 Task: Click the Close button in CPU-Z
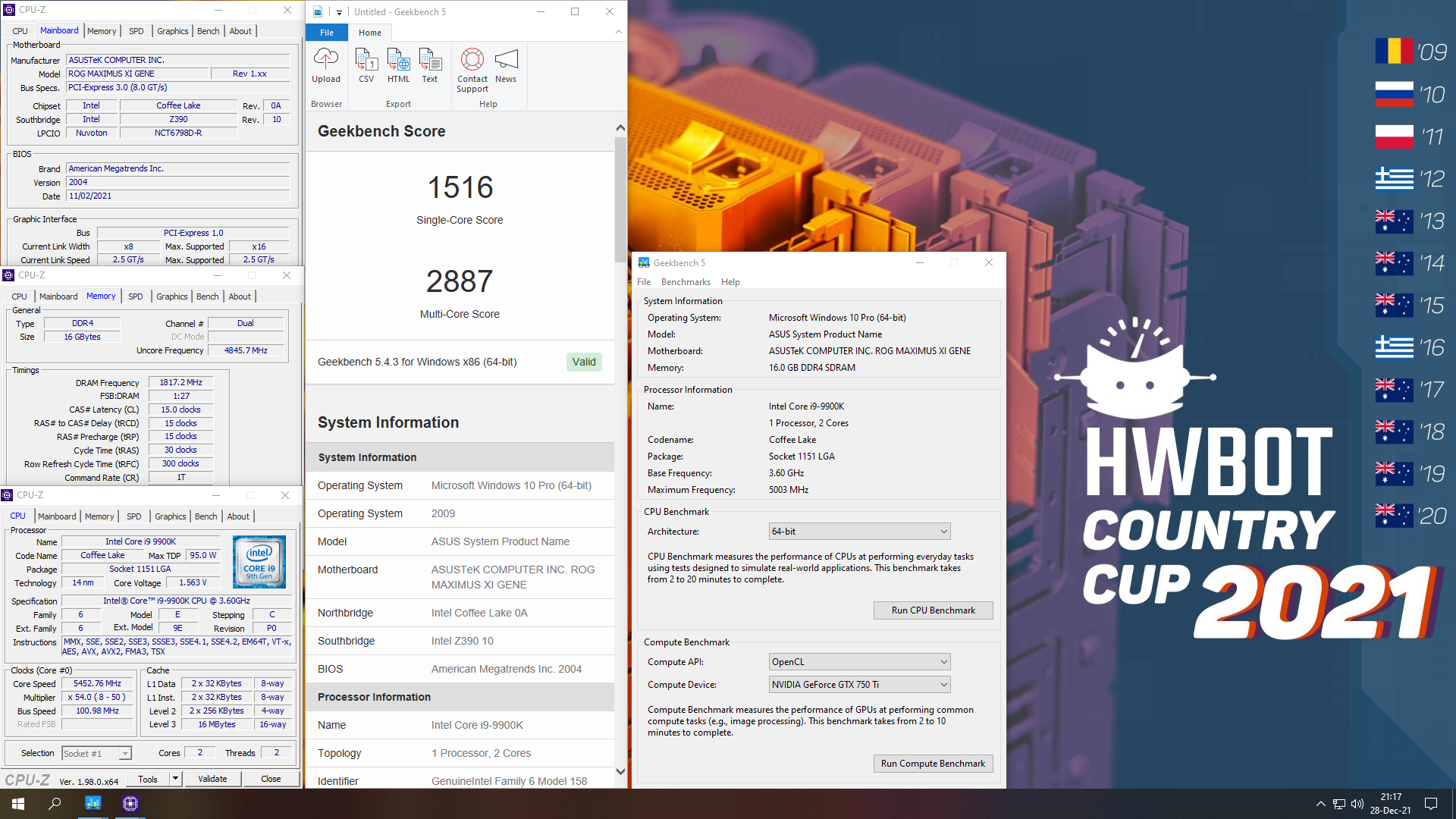coord(271,779)
